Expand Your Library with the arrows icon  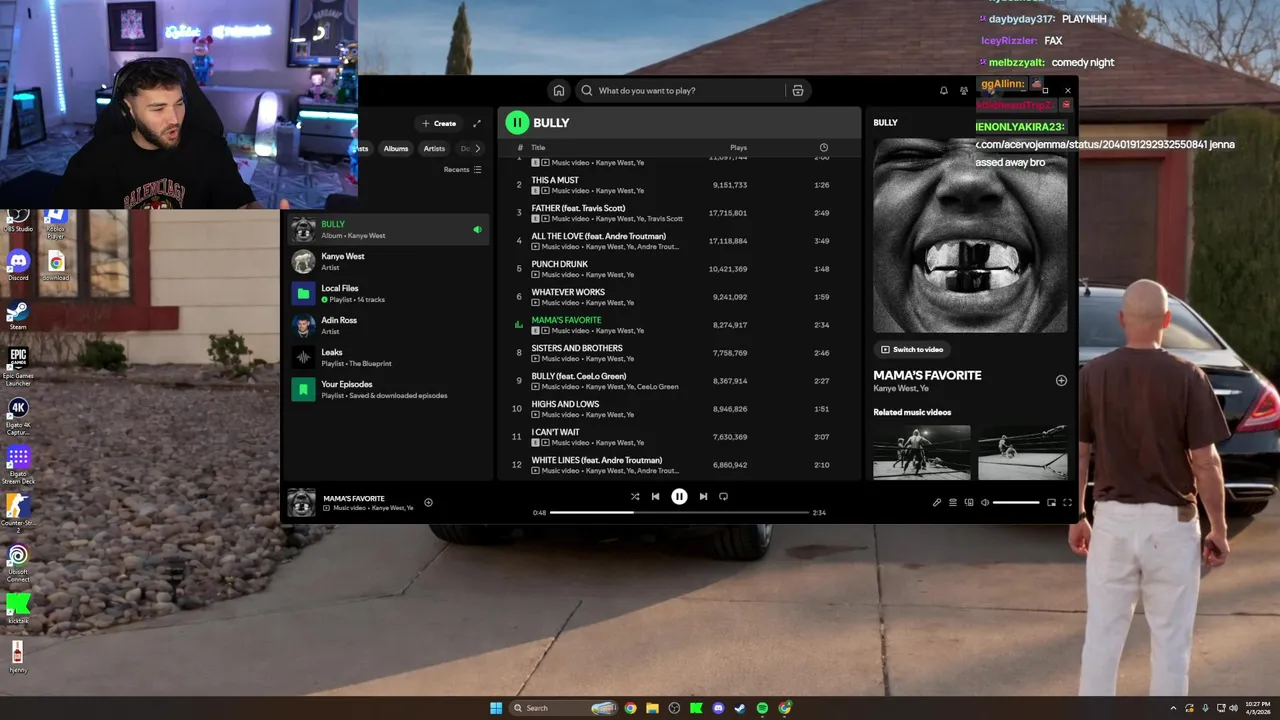(x=477, y=123)
